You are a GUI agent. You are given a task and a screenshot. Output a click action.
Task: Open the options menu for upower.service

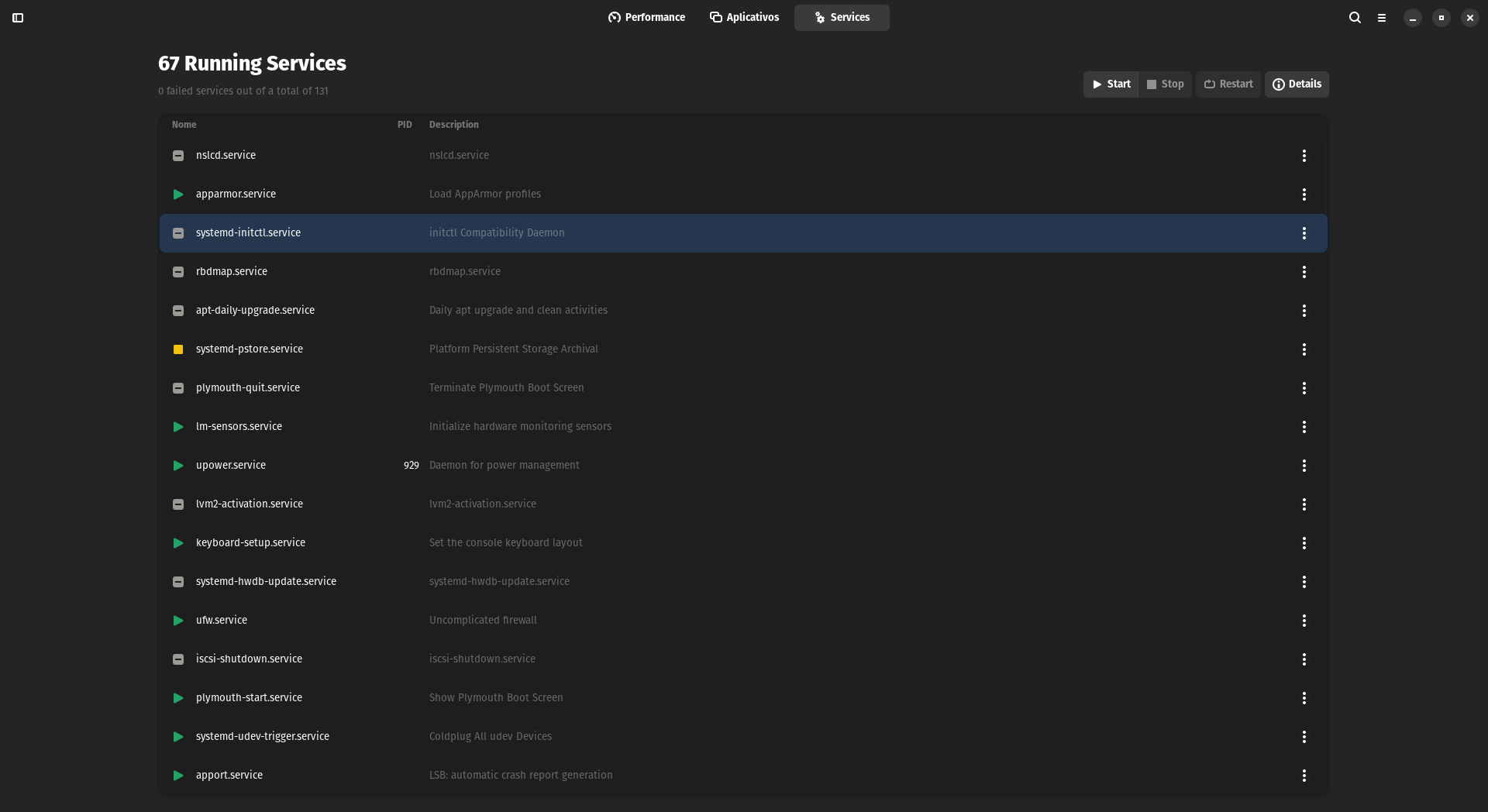tap(1304, 466)
